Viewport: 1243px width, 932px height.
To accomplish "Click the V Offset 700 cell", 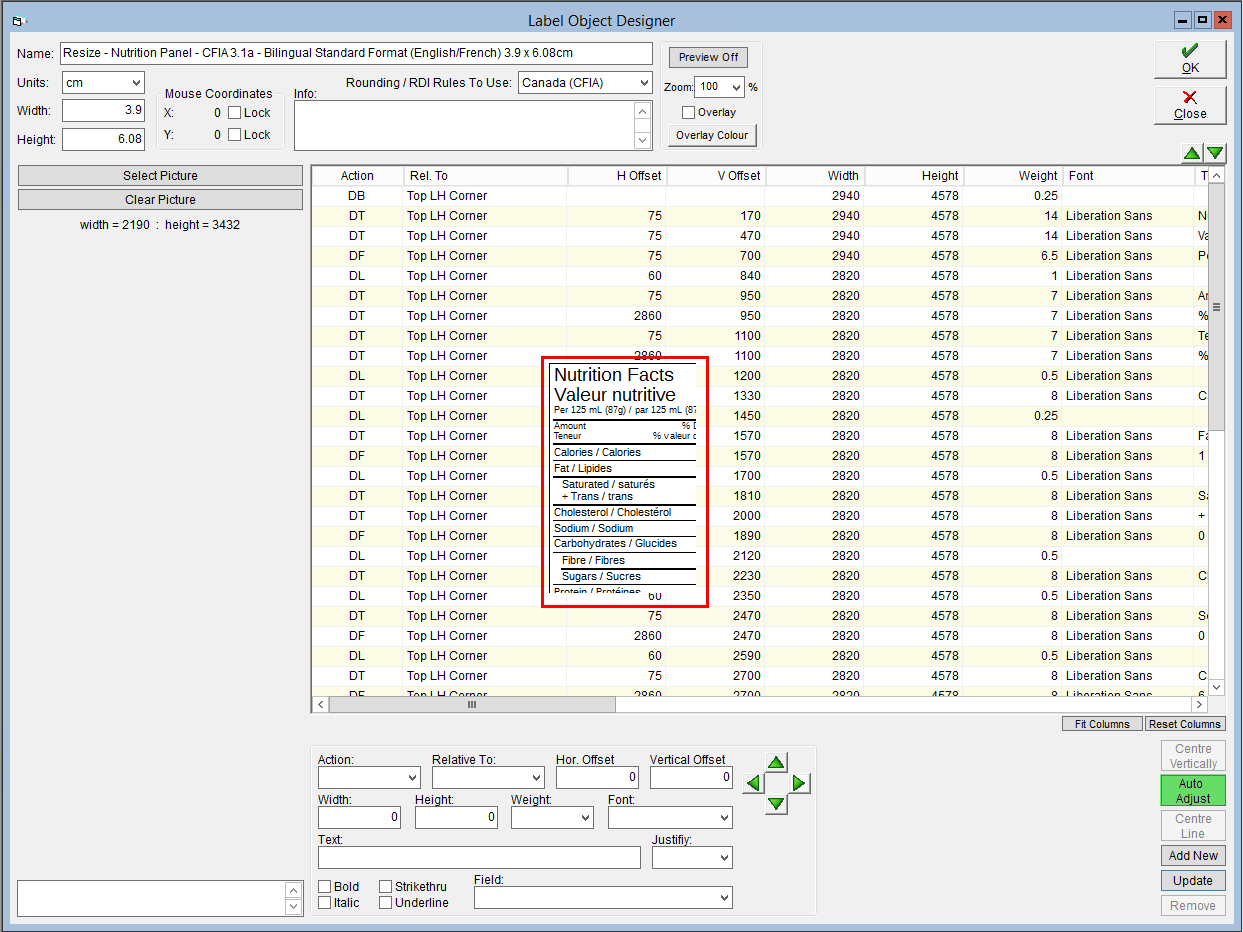I will (716, 256).
